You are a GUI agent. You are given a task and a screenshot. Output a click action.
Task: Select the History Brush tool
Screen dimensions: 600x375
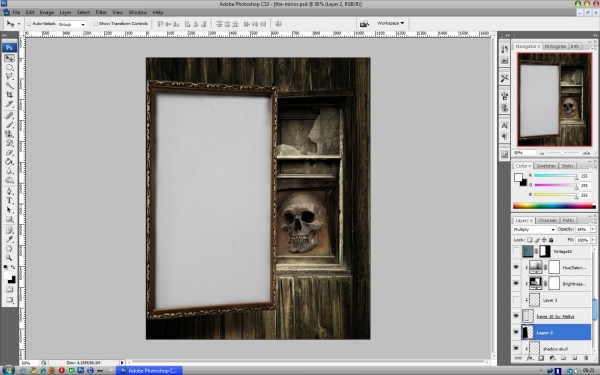(x=9, y=143)
